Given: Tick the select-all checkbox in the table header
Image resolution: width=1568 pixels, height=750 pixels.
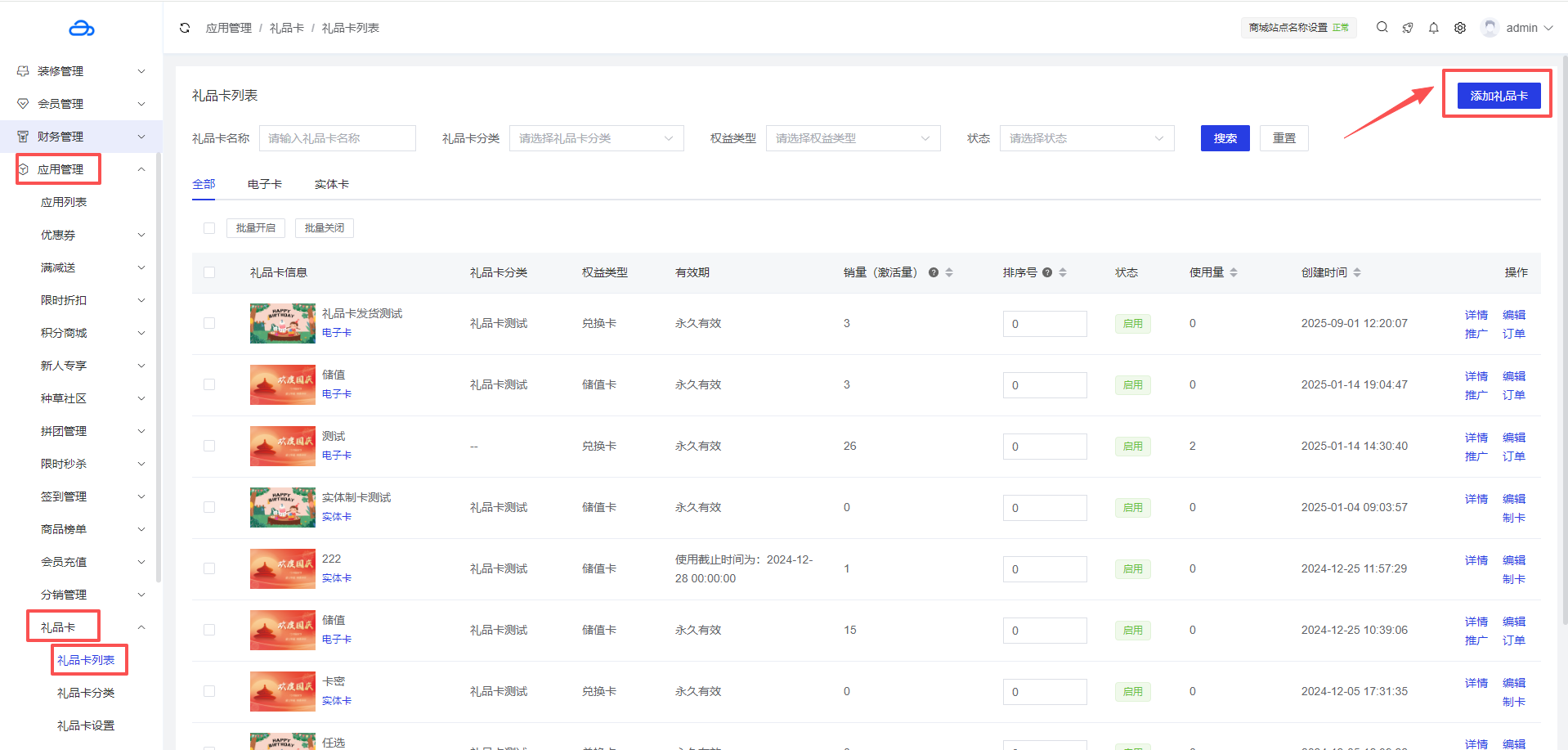Looking at the screenshot, I should (209, 272).
